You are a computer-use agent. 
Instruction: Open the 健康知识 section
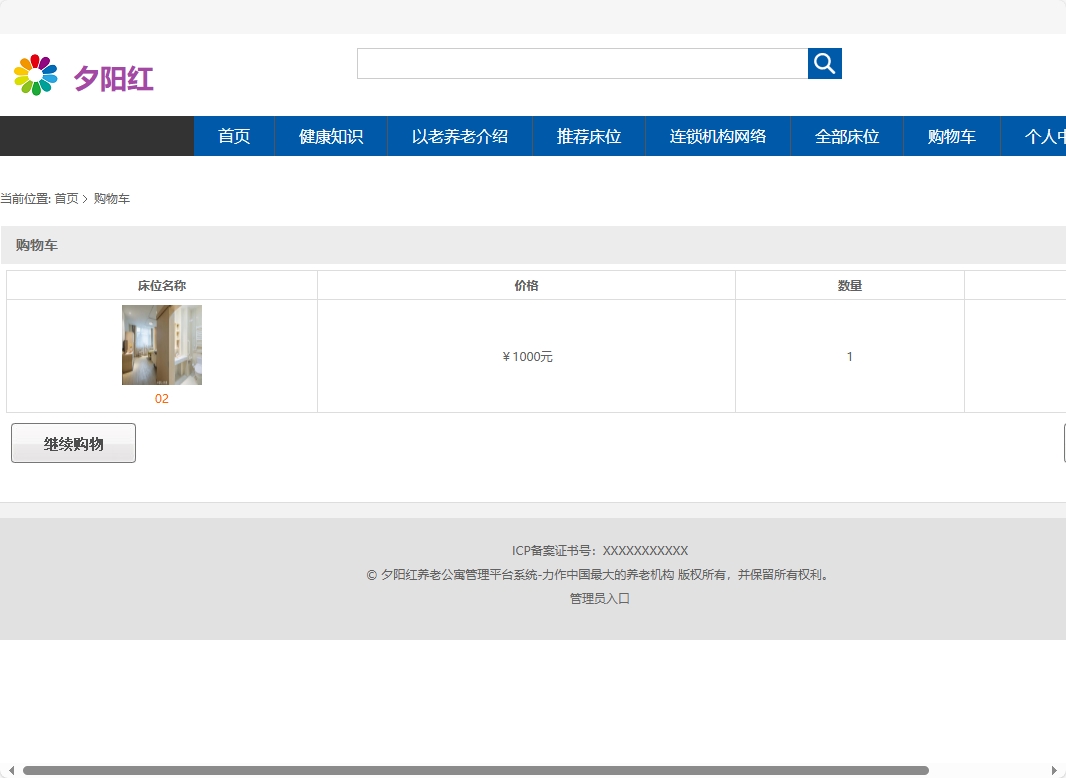tap(330, 136)
